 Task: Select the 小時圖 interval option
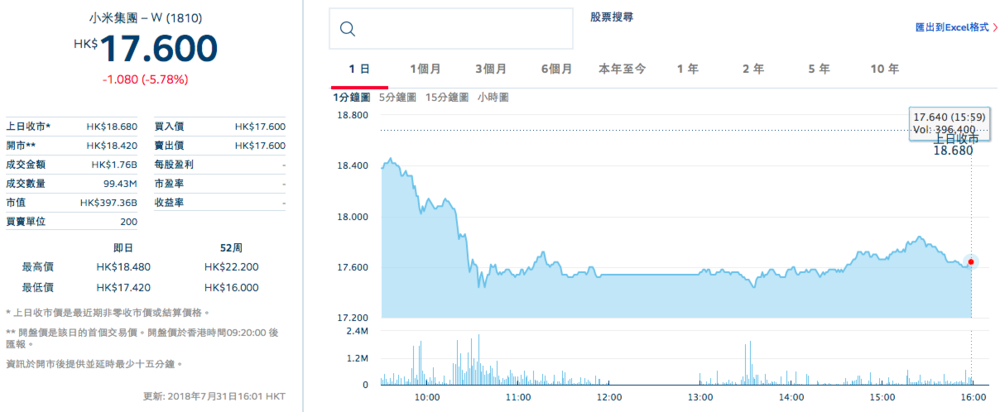coord(493,97)
